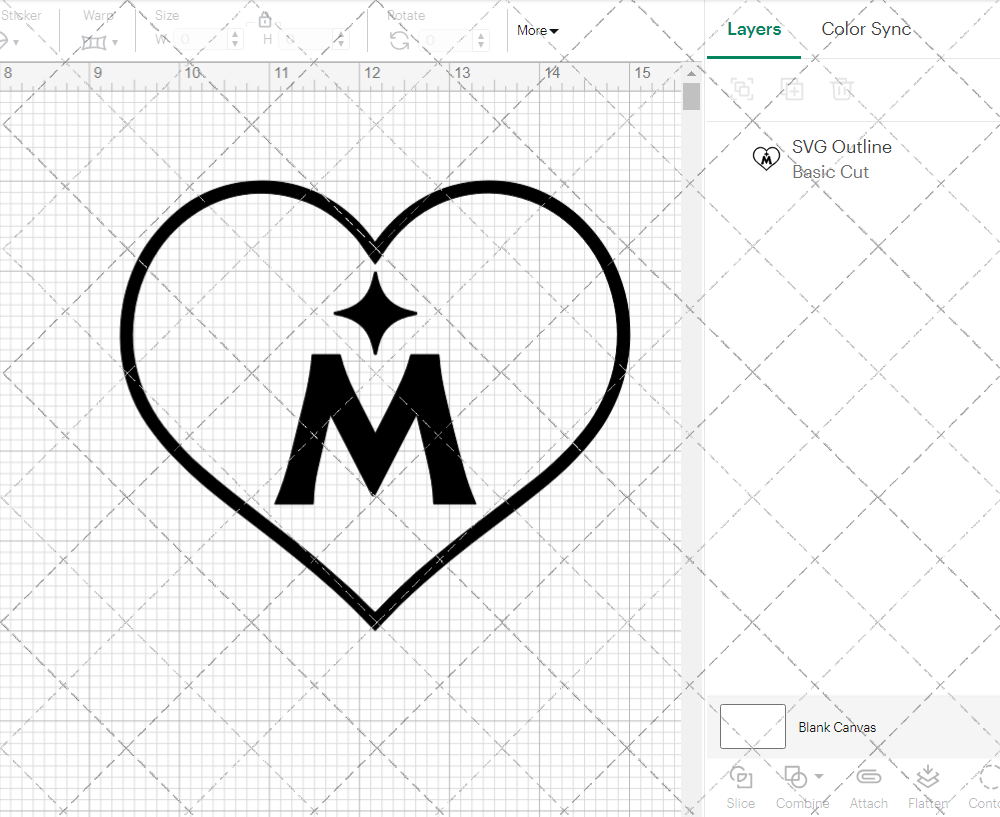Select the SVG Outline layer name
This screenshot has width=1000, height=817.
(x=842, y=147)
